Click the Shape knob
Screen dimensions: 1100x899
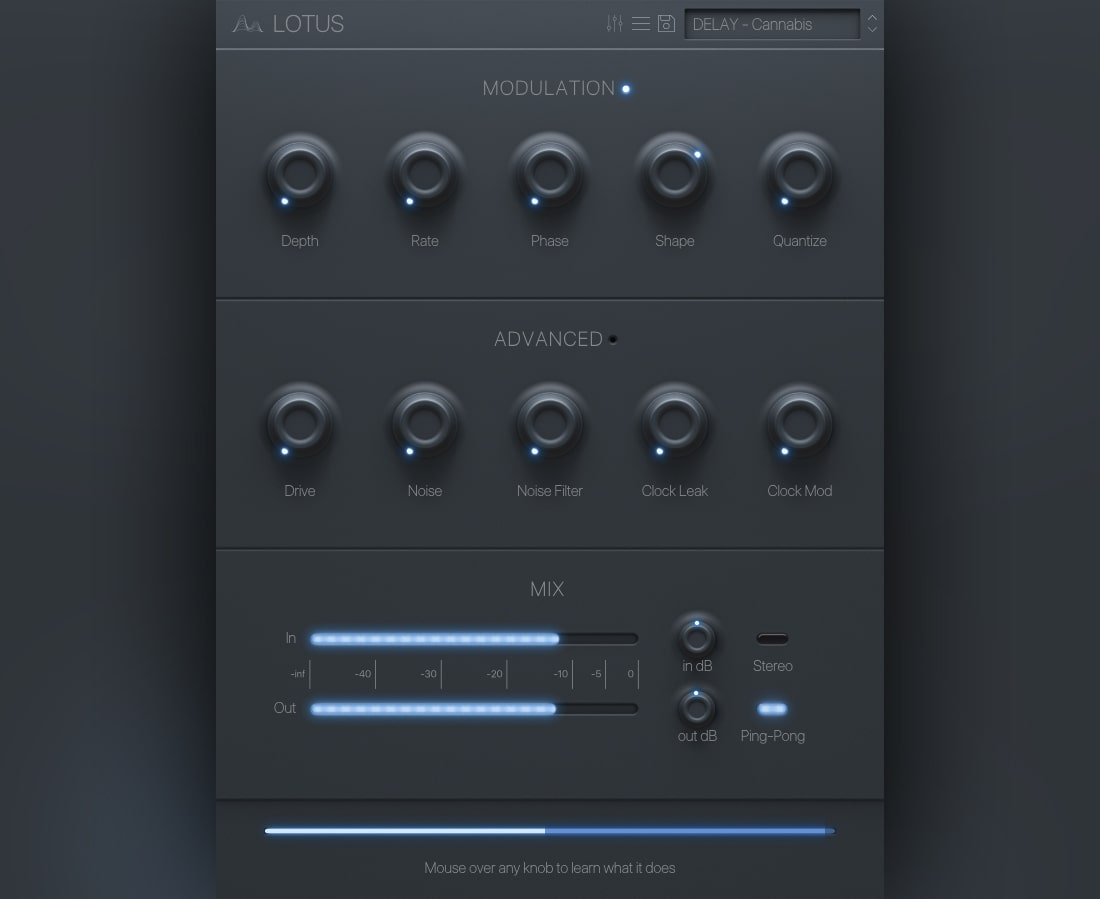click(x=674, y=174)
